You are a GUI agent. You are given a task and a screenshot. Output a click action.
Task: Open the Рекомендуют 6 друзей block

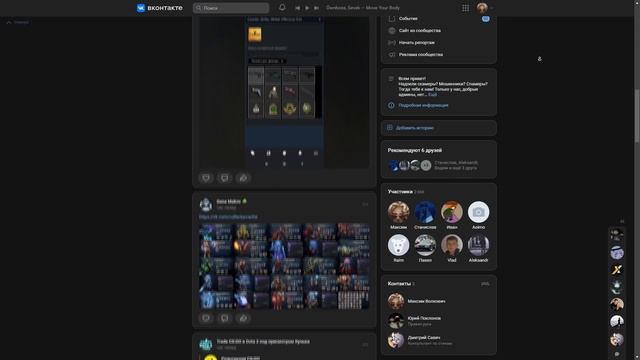click(439, 159)
